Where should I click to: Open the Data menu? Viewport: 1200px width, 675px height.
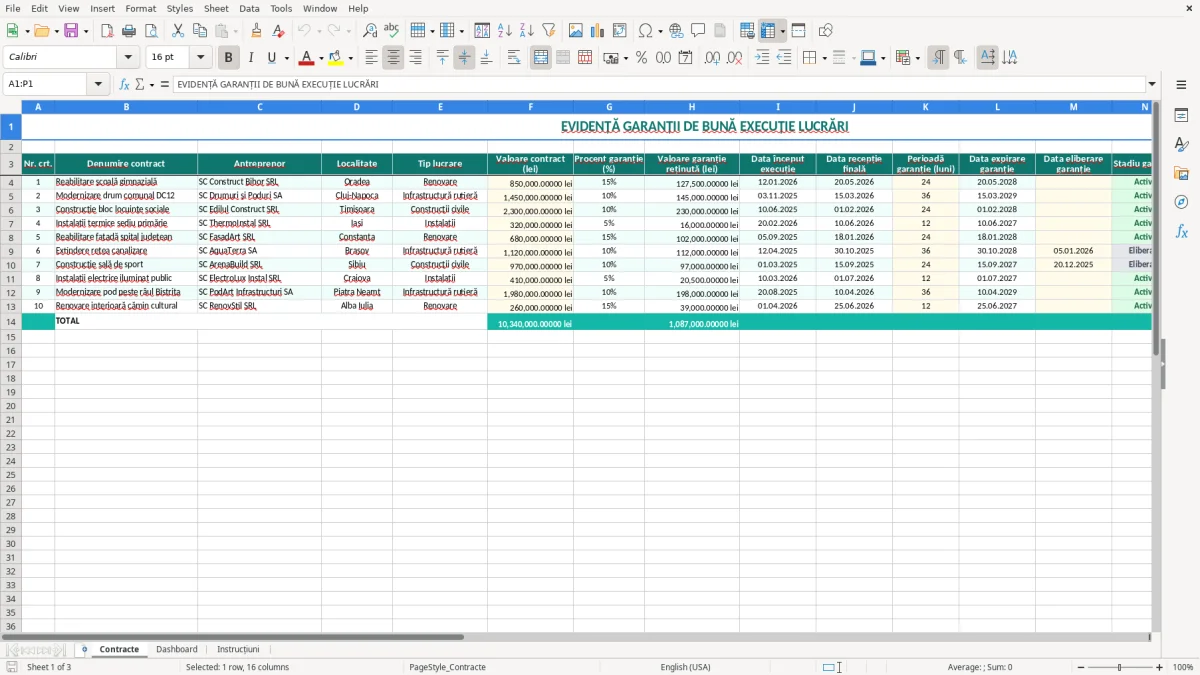click(x=249, y=8)
